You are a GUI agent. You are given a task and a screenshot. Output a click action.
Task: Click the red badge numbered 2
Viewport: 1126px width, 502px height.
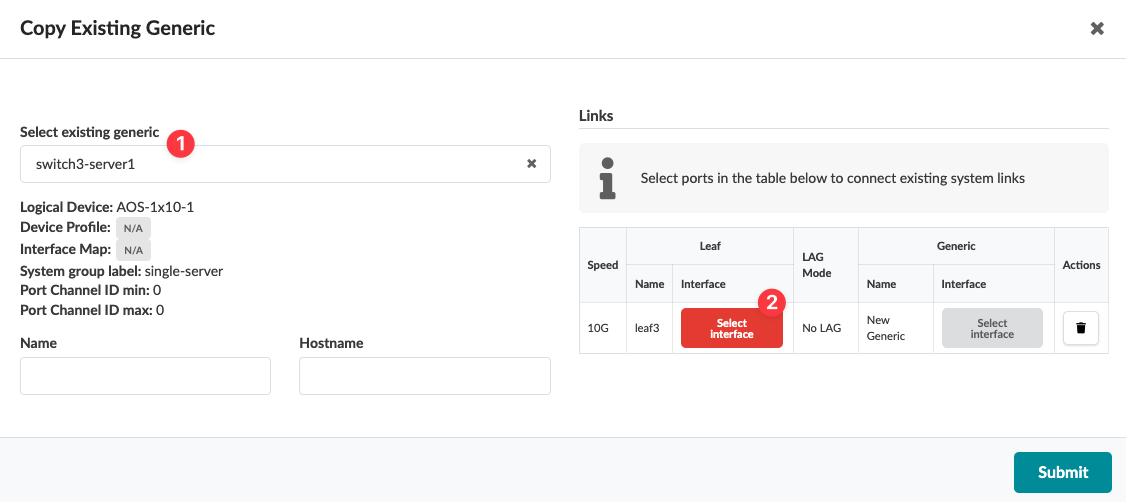[x=770, y=301]
